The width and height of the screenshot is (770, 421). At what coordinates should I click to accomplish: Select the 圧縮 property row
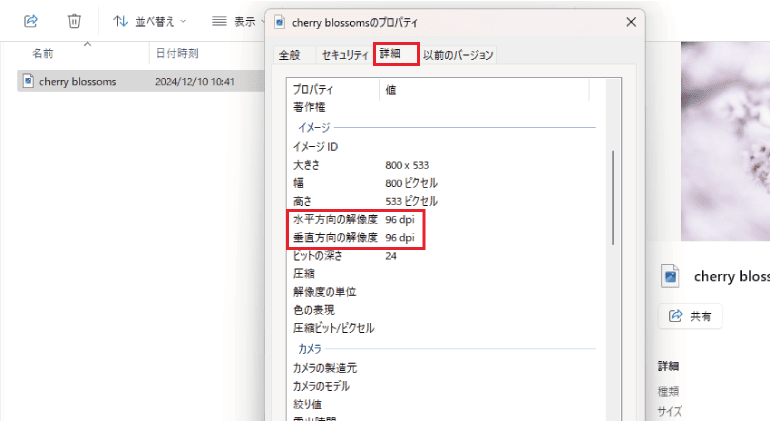pos(303,274)
